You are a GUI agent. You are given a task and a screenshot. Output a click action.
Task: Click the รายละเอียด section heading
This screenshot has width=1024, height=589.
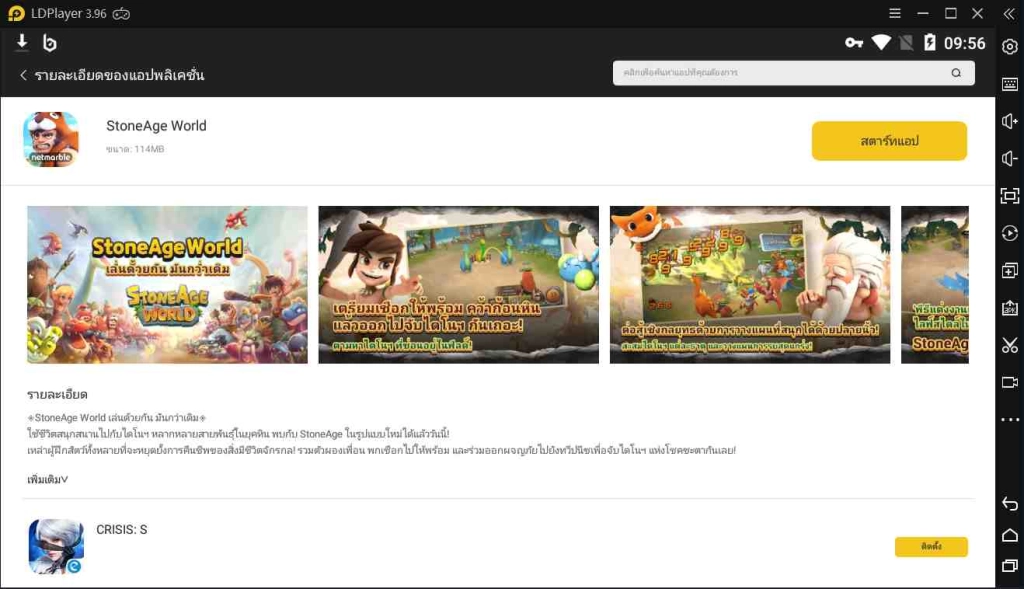[x=57, y=394]
